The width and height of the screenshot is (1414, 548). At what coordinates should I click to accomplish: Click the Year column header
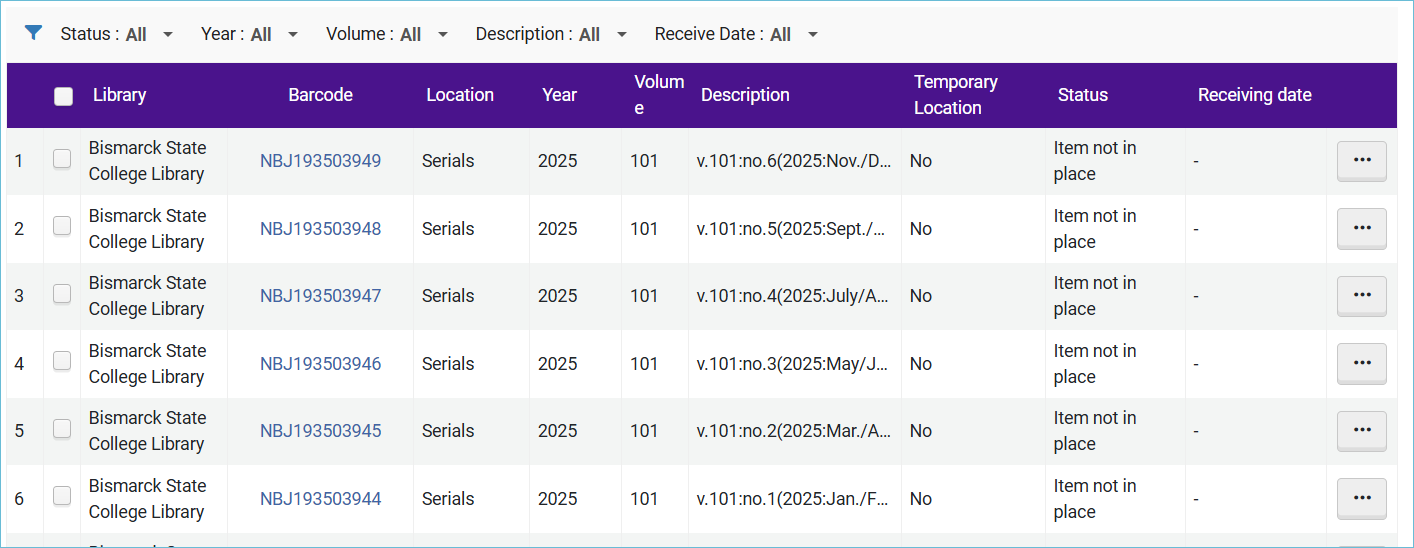pos(559,95)
